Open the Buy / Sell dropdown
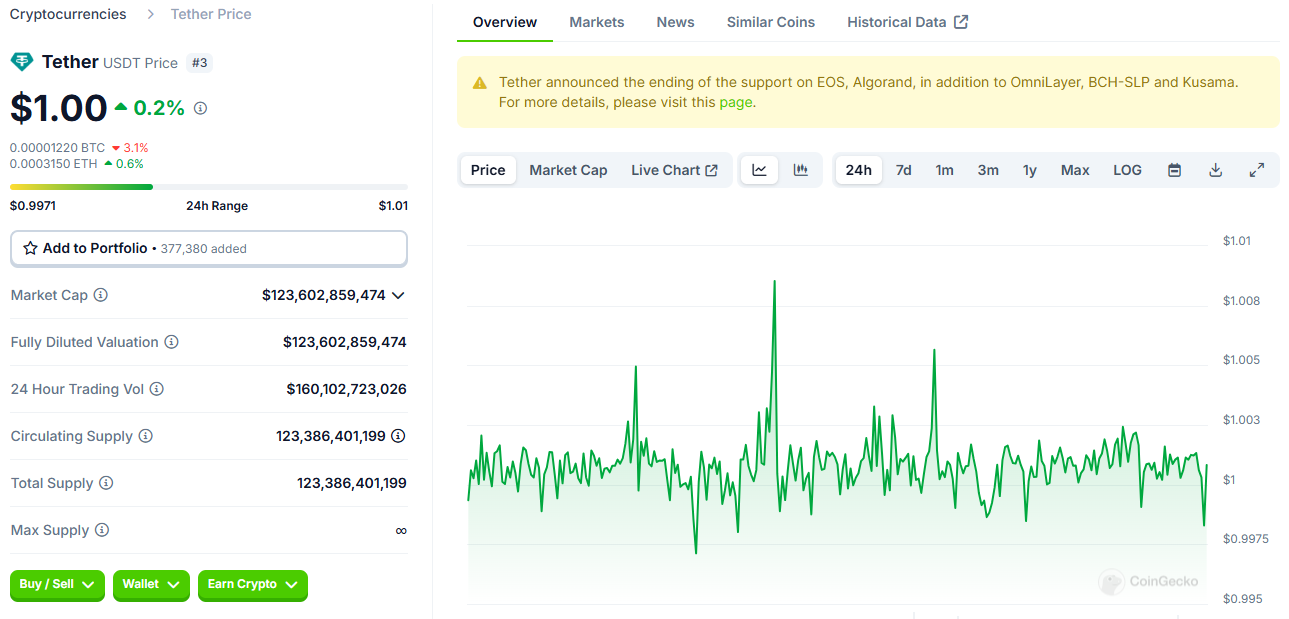 tap(57, 585)
